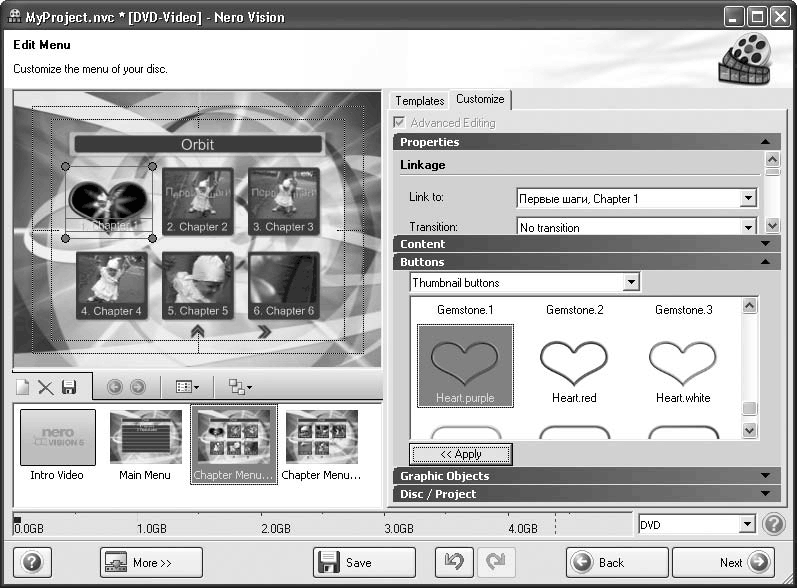Screen dimensions: 797x588
Task: Click the help icon in bottom-left corner
Action: coord(31,562)
